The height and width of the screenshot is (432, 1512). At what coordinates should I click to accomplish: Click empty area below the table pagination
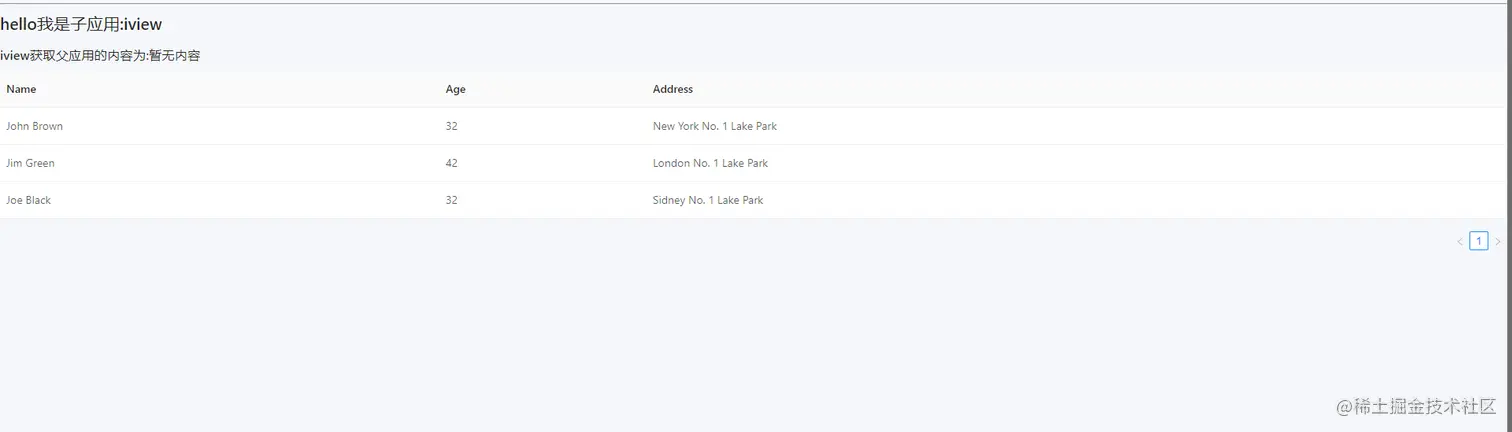(750, 330)
